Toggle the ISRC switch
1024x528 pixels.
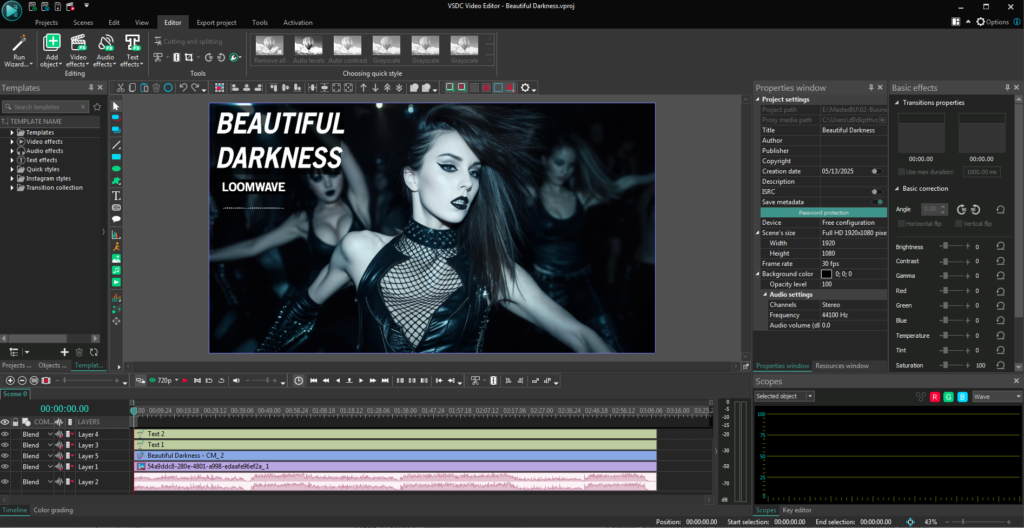(x=877, y=191)
